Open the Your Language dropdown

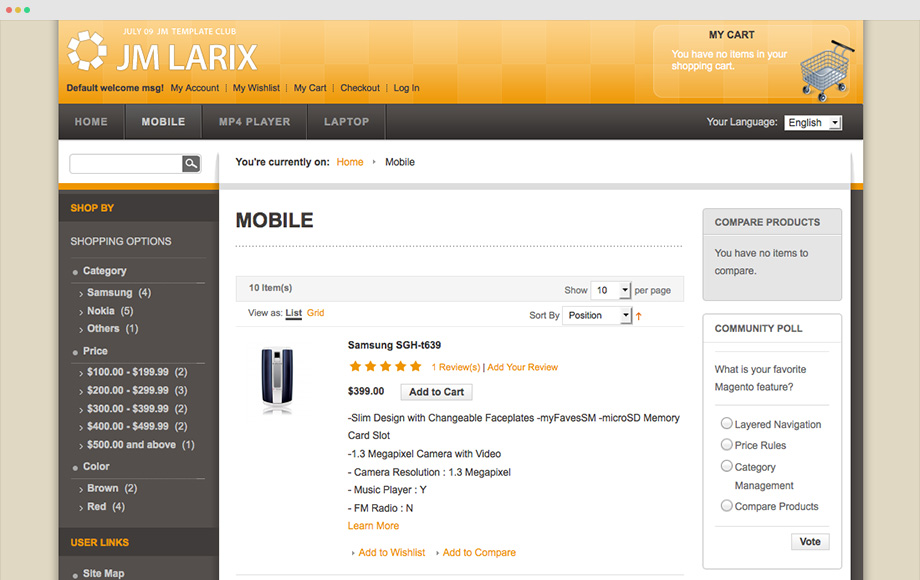pyautogui.click(x=813, y=123)
